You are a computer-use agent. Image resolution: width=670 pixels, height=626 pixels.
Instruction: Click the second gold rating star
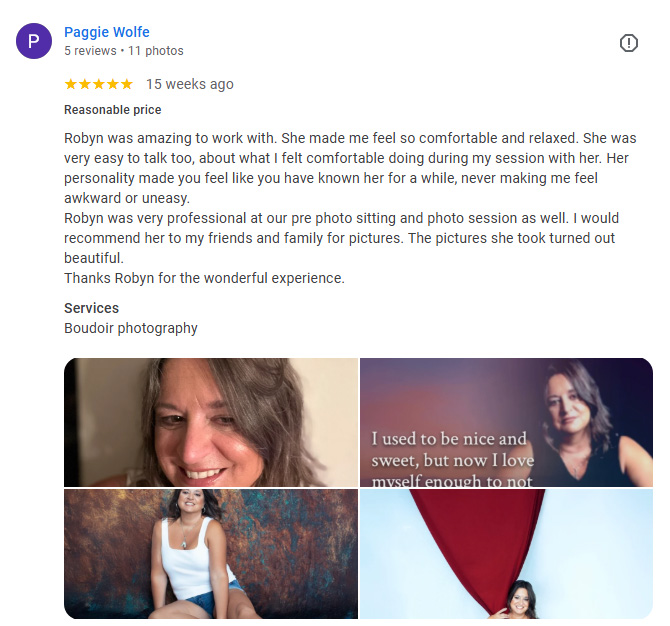(85, 84)
